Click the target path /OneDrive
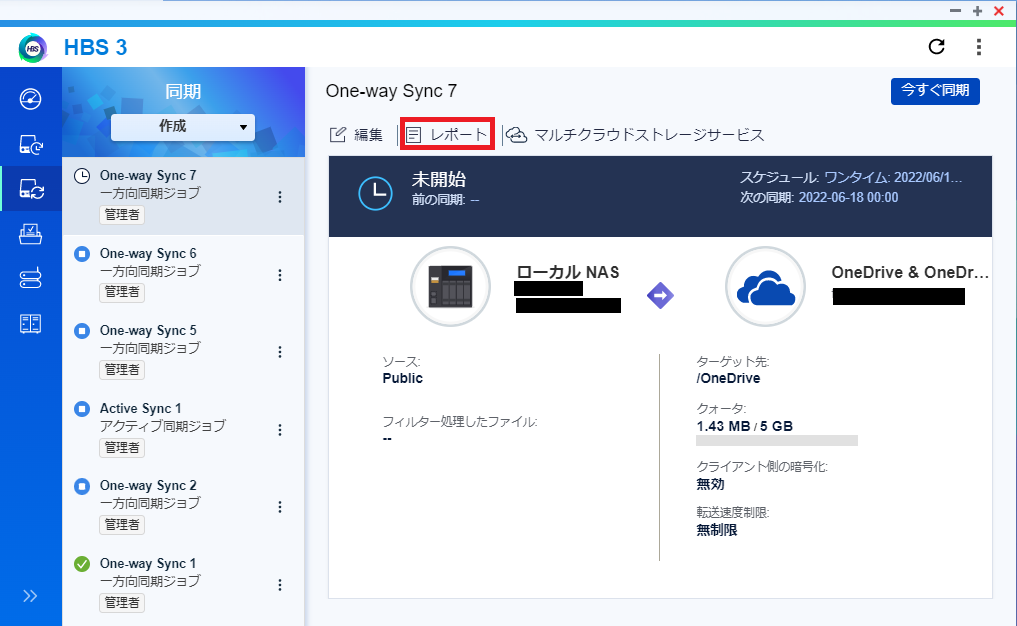 point(728,378)
